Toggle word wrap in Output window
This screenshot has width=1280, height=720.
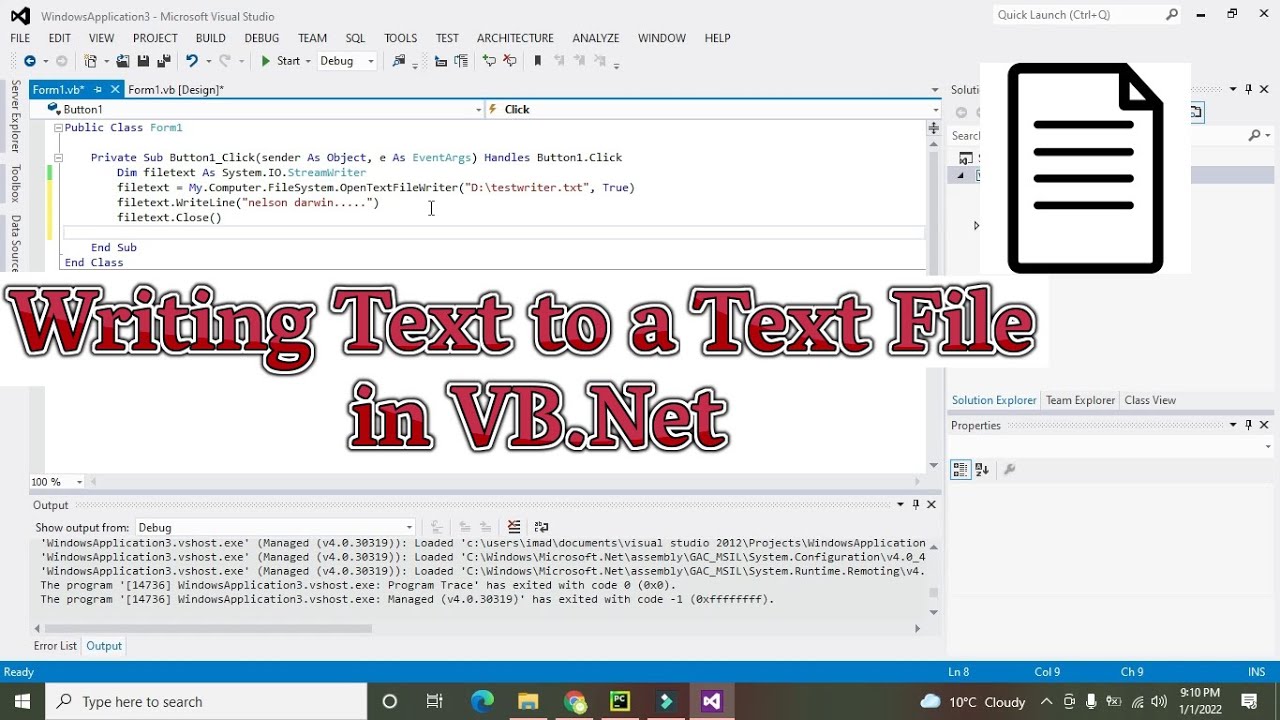pyautogui.click(x=541, y=527)
